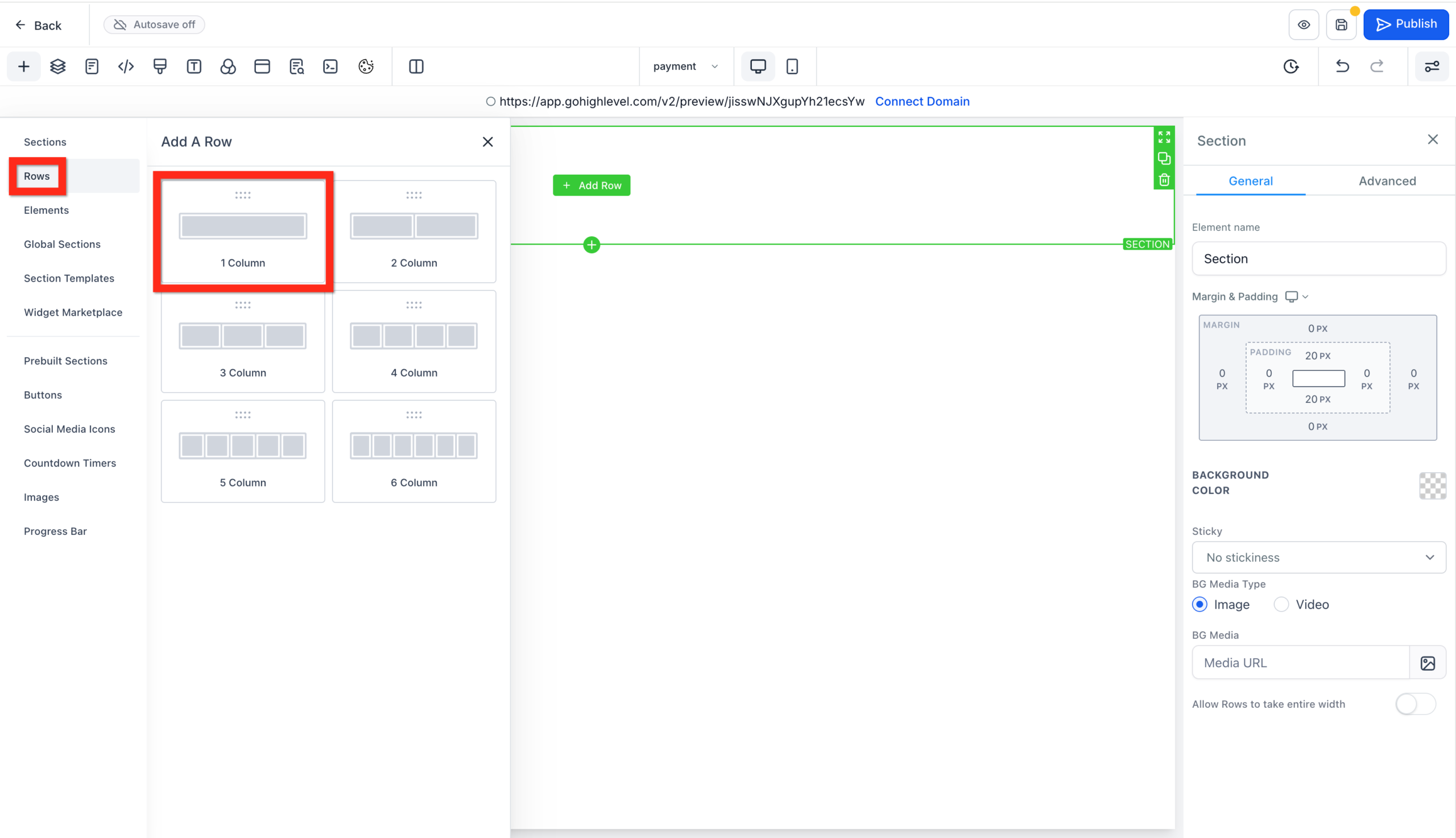Open the custom code </> tool
Image resolution: width=1456 pixels, height=838 pixels.
click(125, 66)
